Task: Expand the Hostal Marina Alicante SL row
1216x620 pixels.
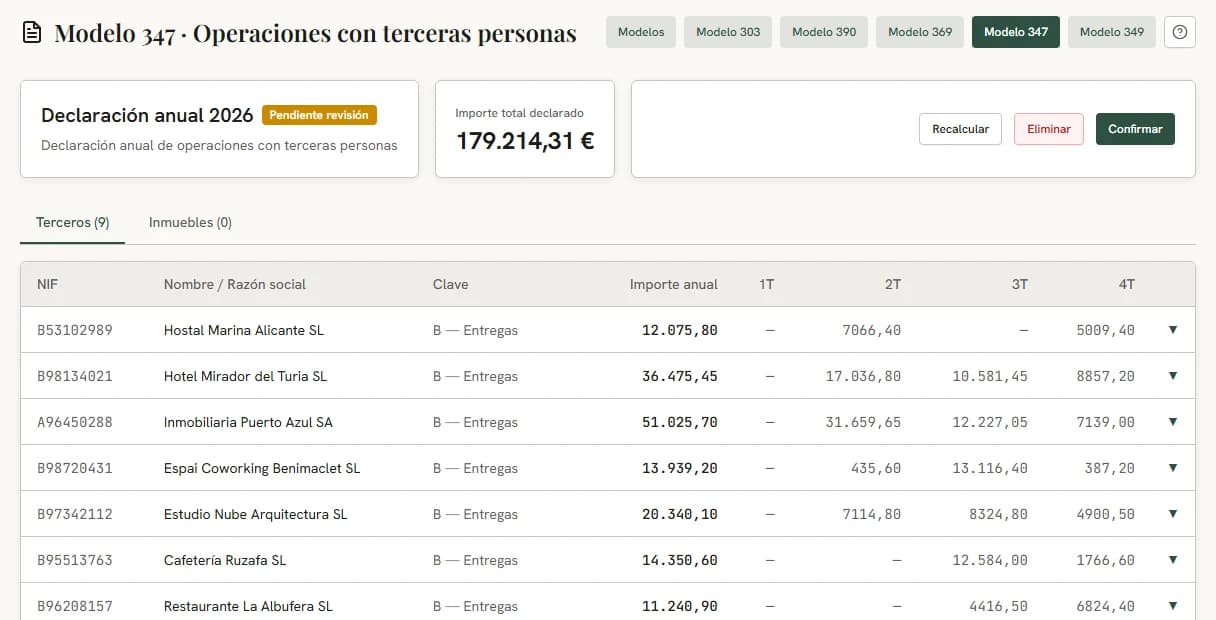Action: (1173, 330)
